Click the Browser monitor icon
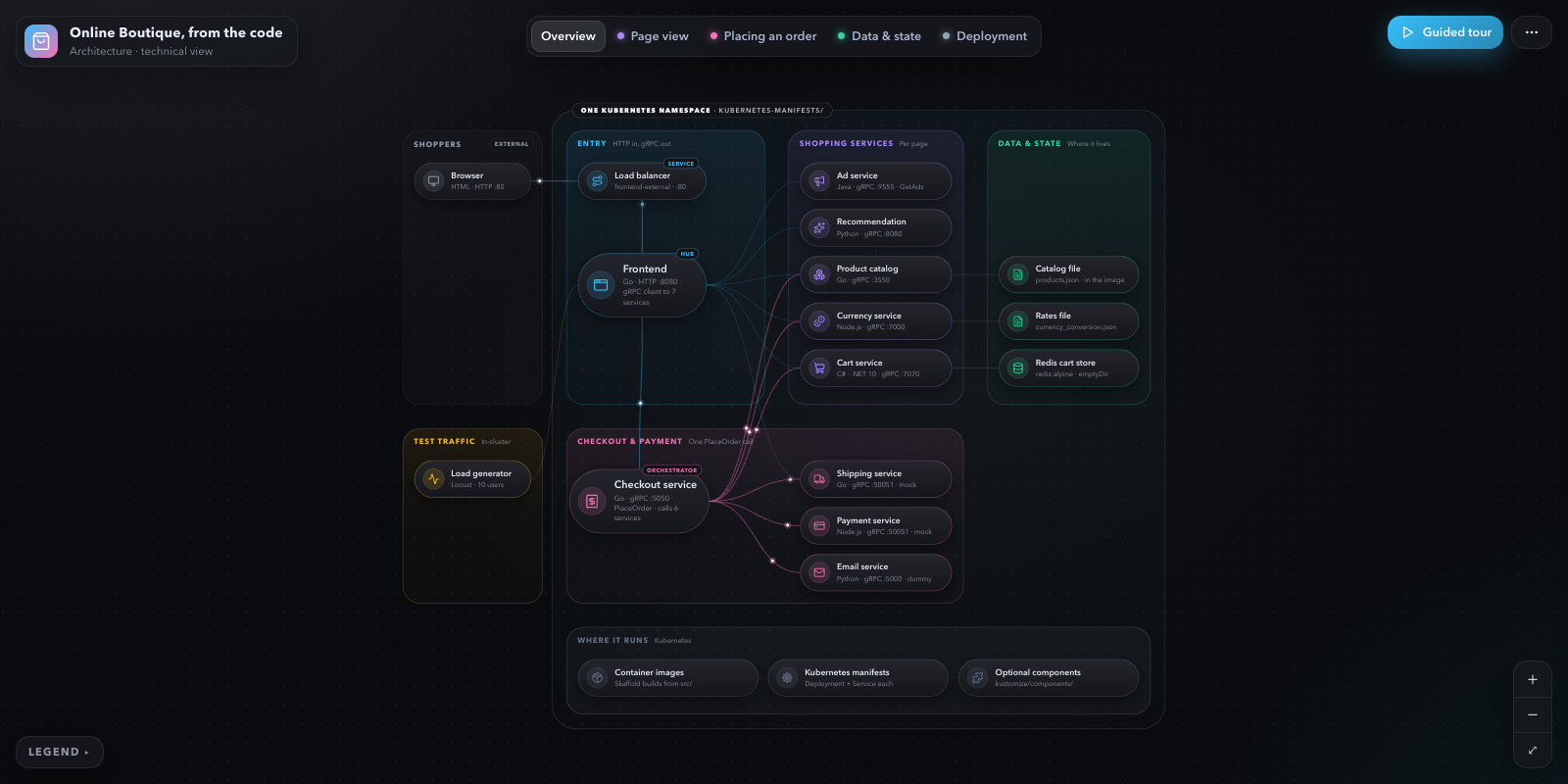The image size is (1568, 784). pyautogui.click(x=433, y=181)
